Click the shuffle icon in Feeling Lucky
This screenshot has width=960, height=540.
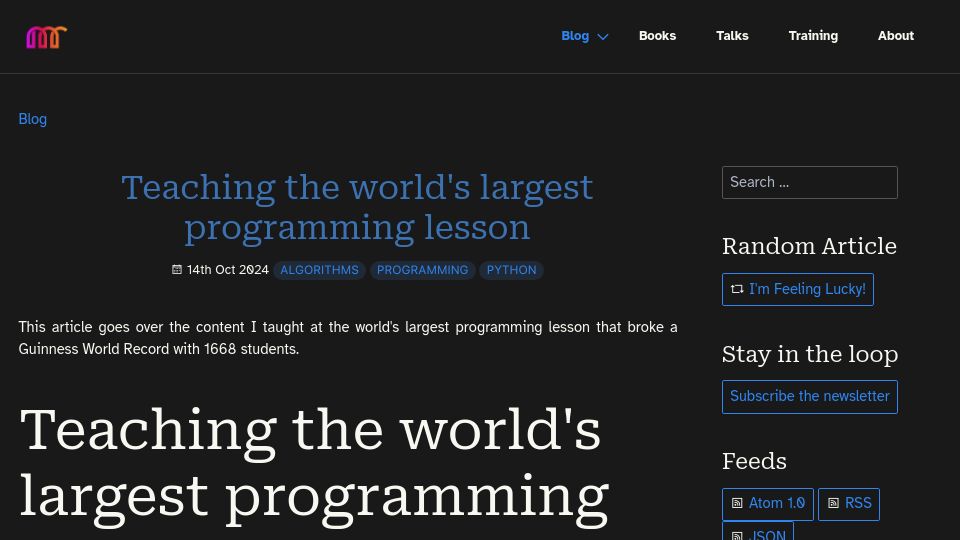click(737, 289)
